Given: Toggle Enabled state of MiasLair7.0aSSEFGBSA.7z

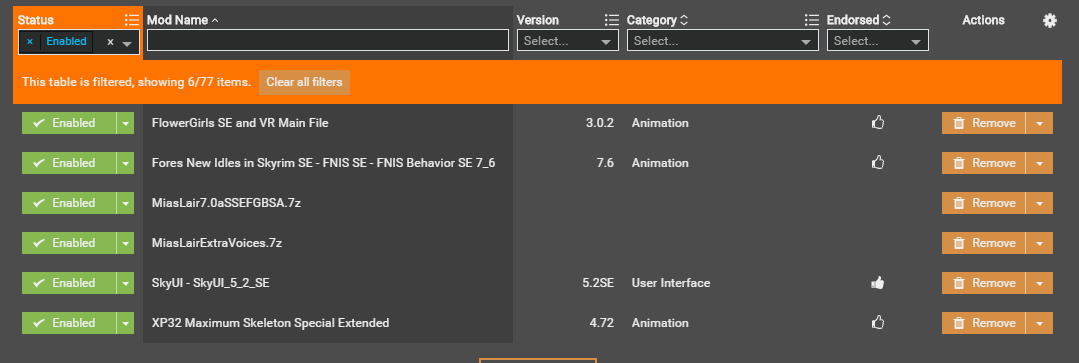Looking at the screenshot, I should coord(69,203).
